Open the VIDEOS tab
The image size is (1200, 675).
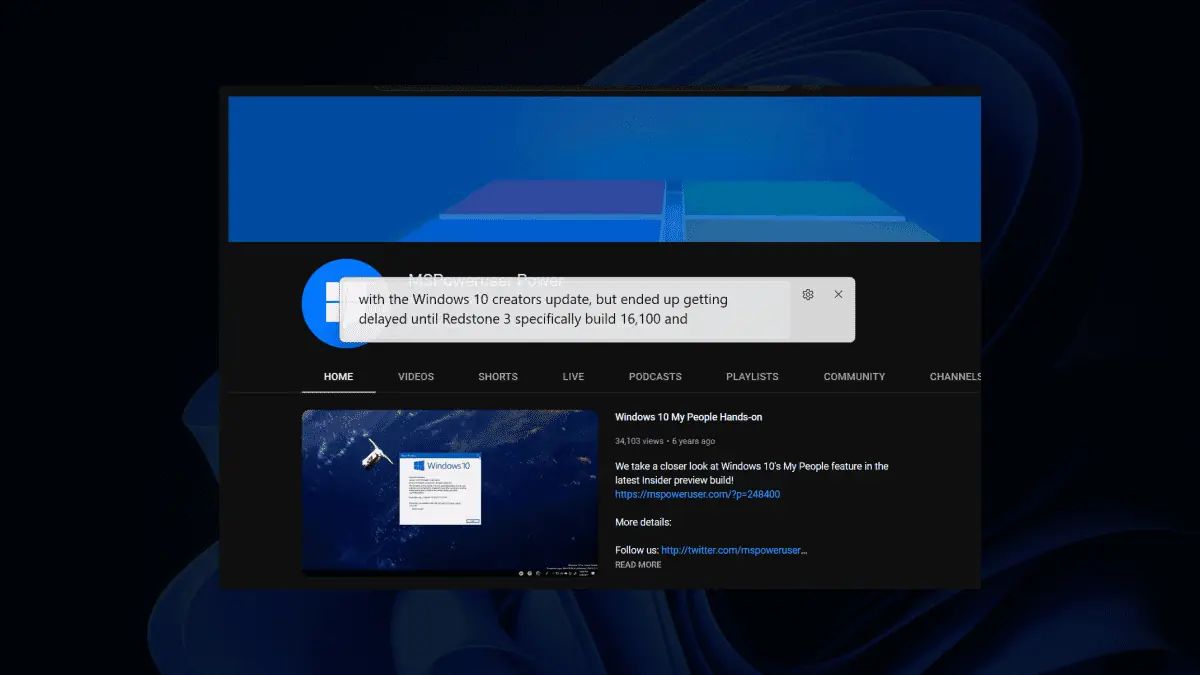coord(416,377)
